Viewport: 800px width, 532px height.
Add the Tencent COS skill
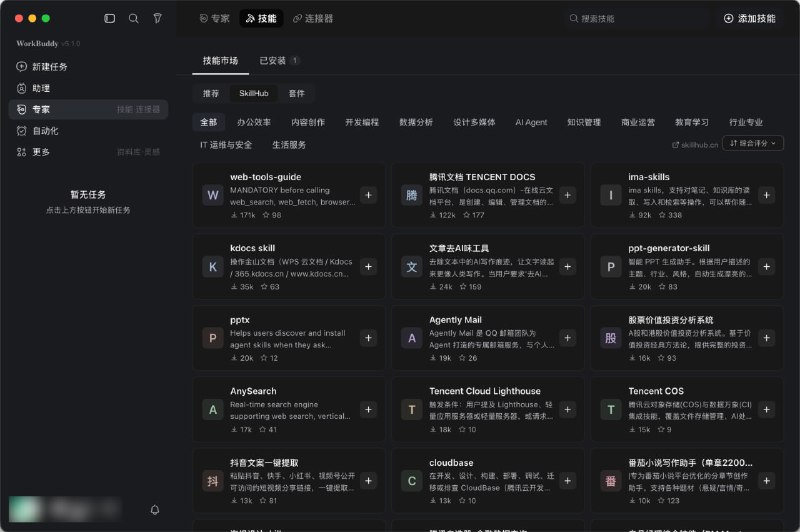click(x=766, y=410)
